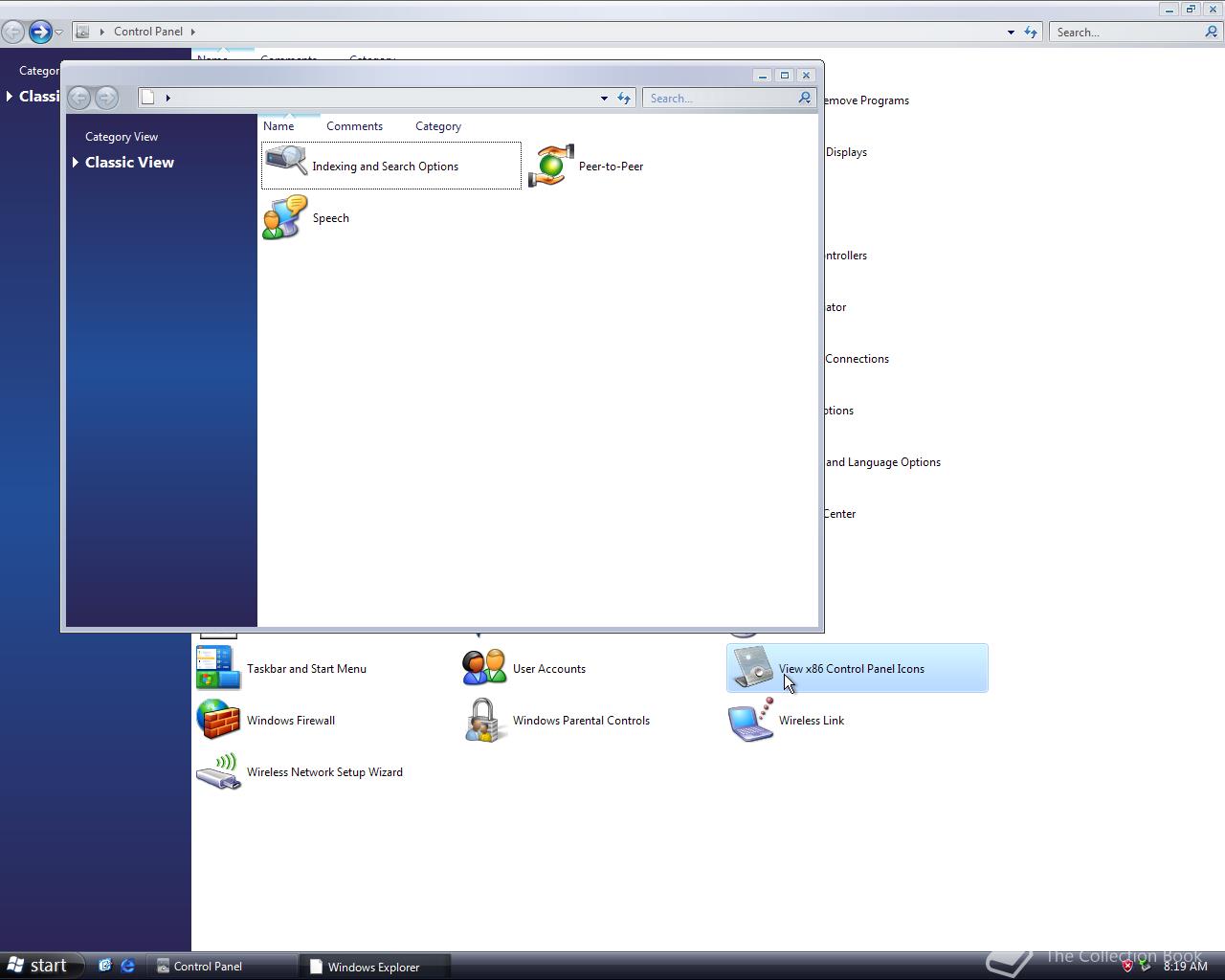Open the Wireless Network Setup Wizard icon

[x=218, y=771]
